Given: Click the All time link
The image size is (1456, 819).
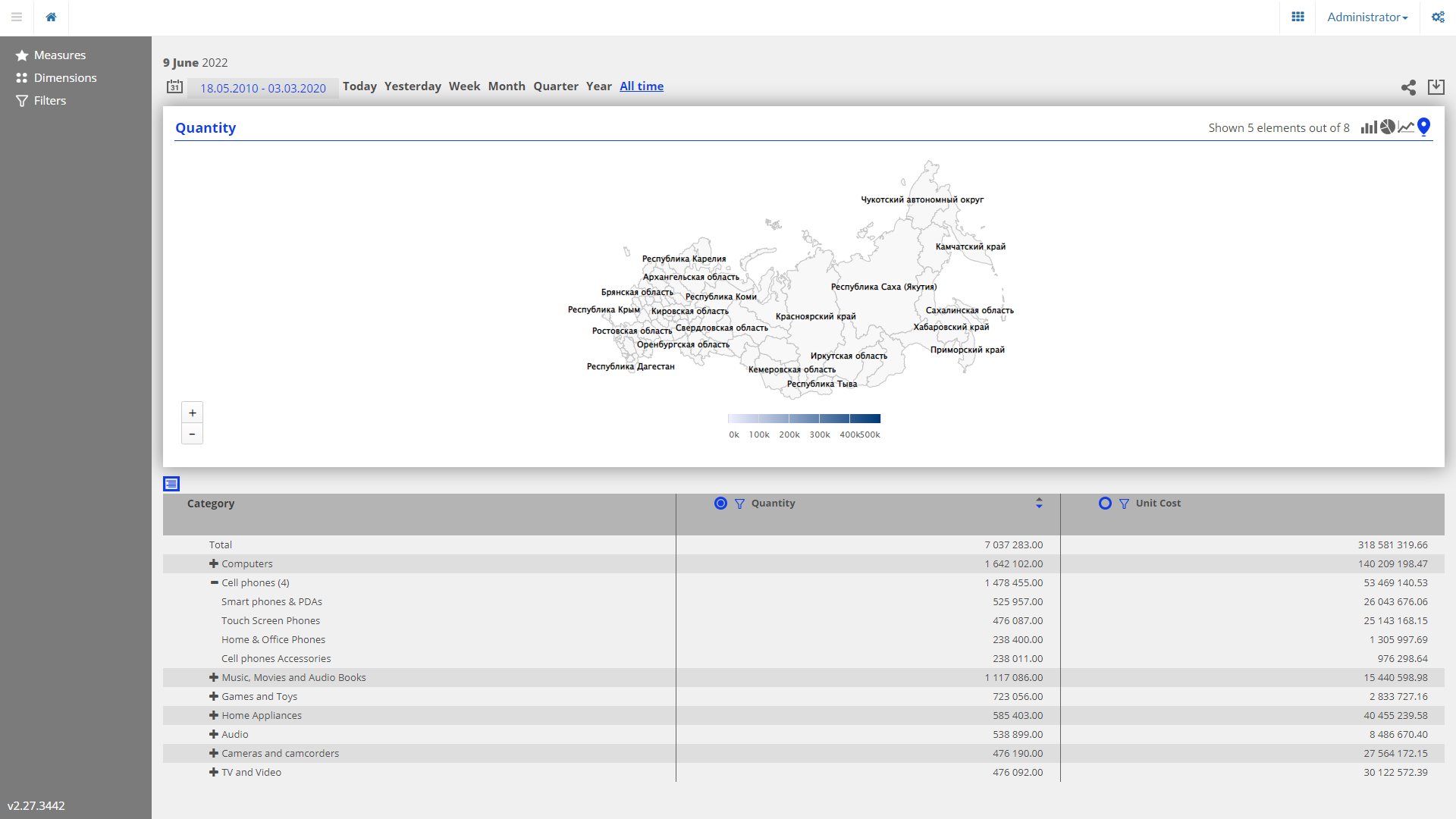Looking at the screenshot, I should [642, 86].
